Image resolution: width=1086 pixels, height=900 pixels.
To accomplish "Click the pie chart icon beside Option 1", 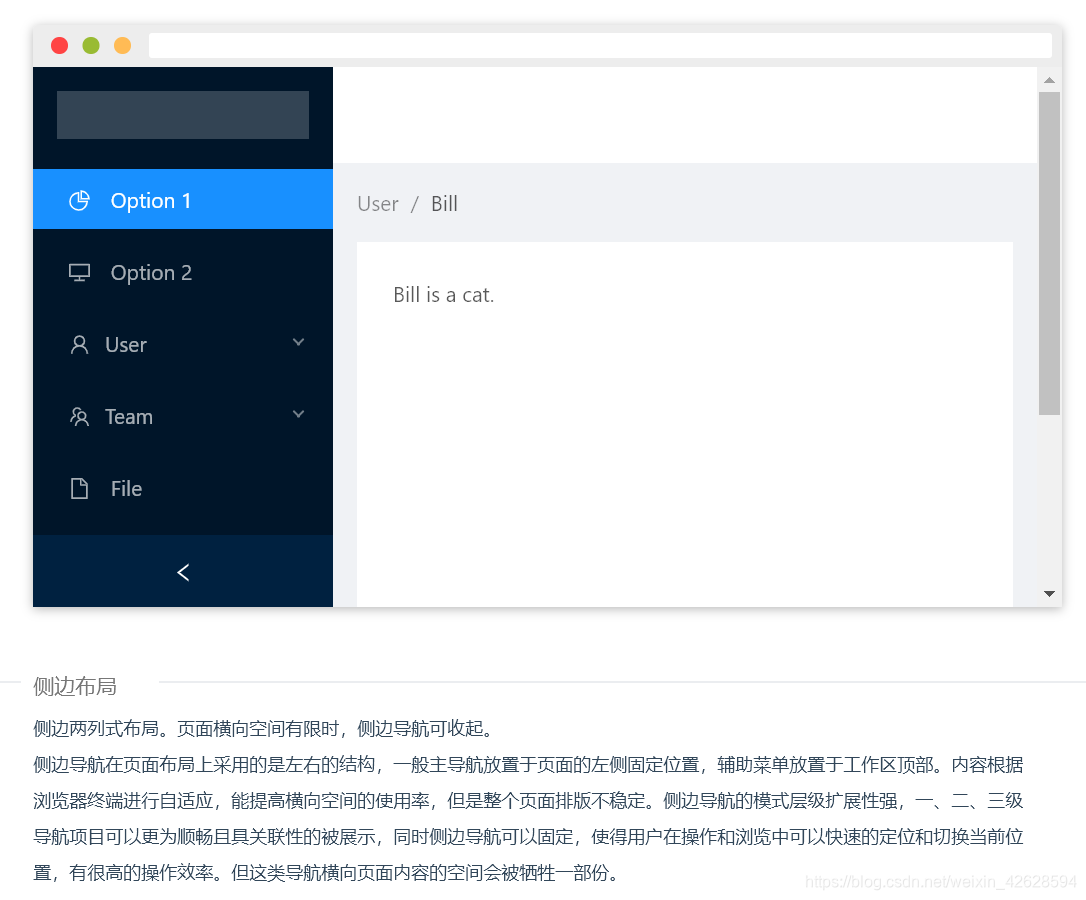I will click(79, 200).
